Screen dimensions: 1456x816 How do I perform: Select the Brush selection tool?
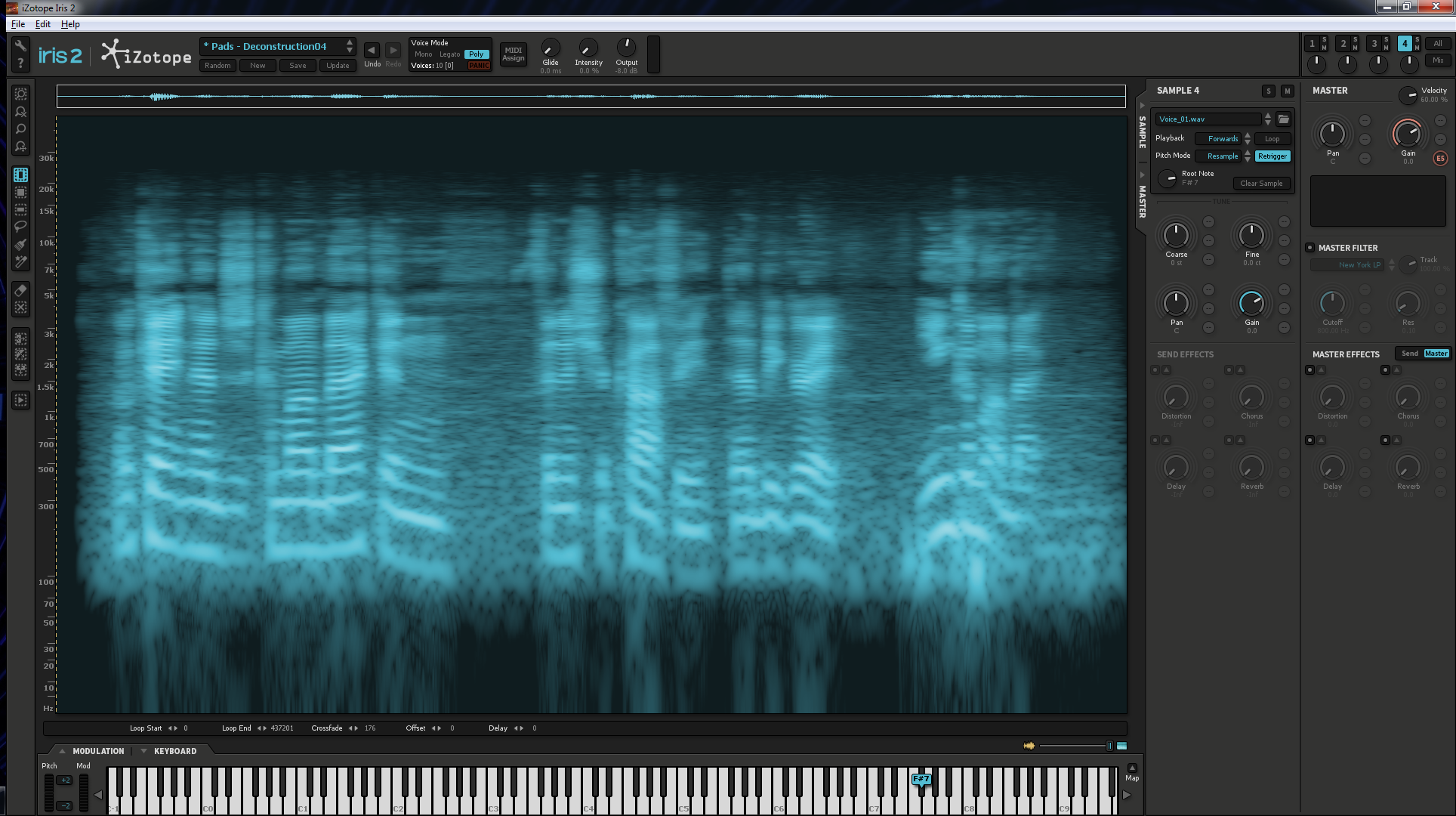[x=21, y=245]
